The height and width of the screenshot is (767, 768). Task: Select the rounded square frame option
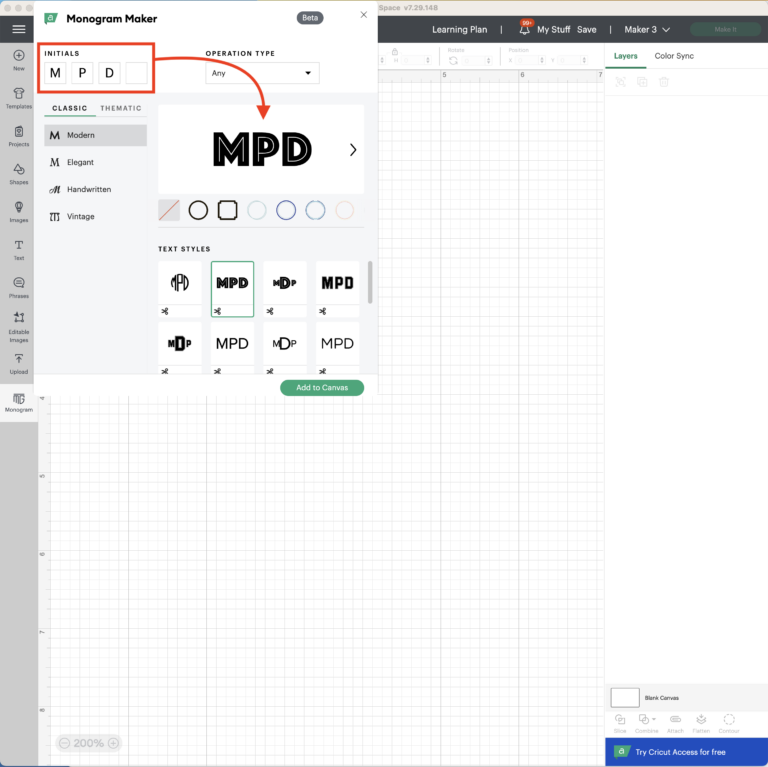coord(227,210)
